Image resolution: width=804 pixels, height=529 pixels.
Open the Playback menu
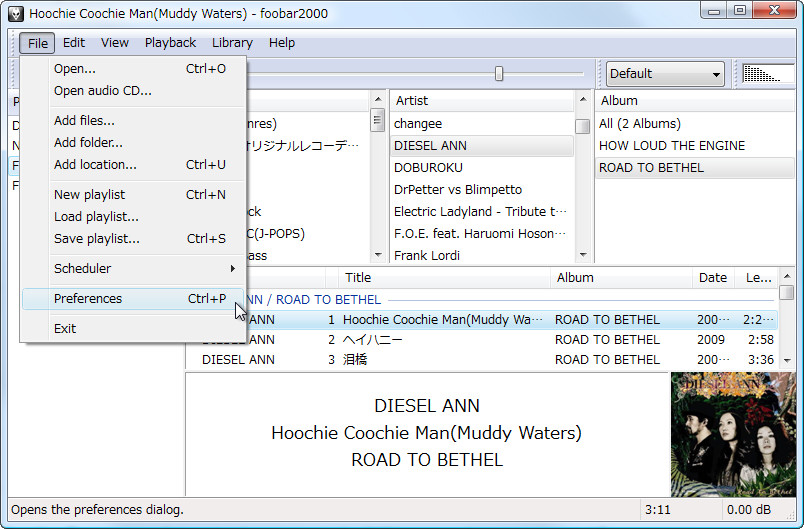click(x=170, y=43)
